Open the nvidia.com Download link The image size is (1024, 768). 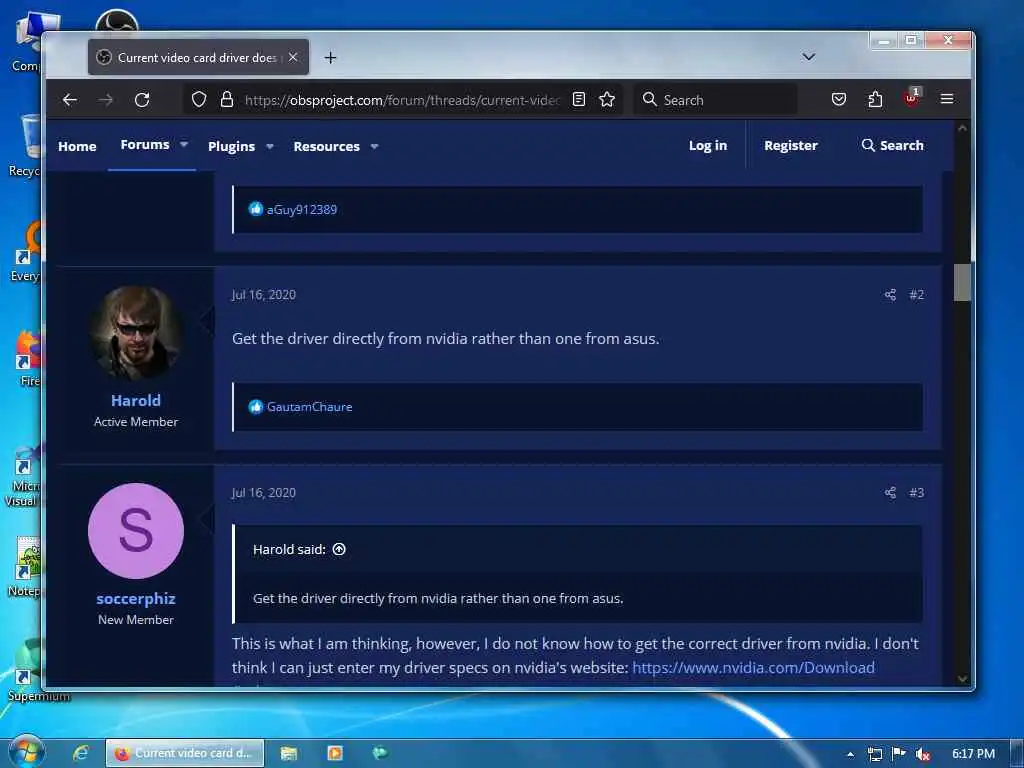tap(754, 667)
